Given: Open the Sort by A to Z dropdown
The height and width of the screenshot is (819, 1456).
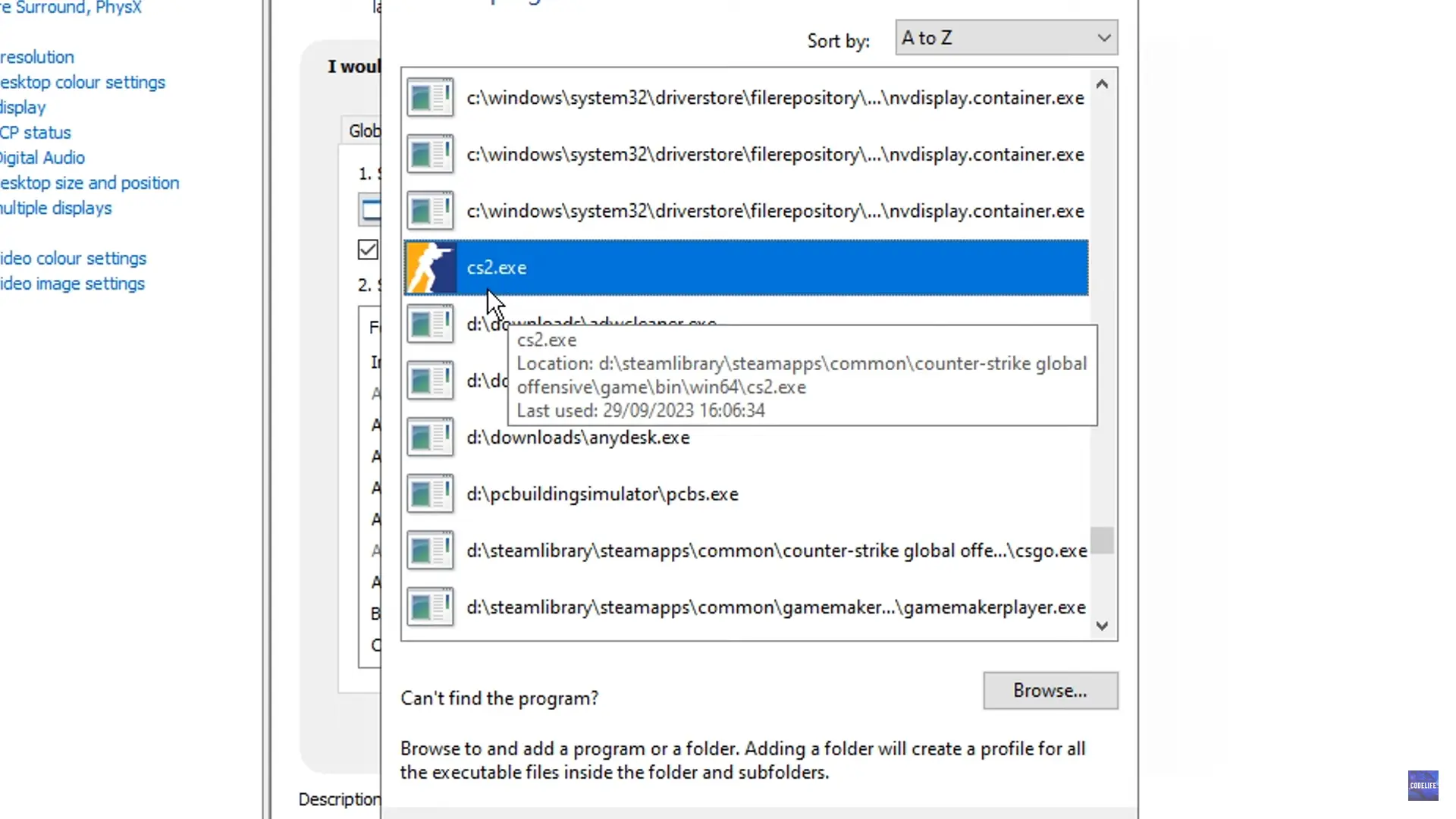Looking at the screenshot, I should [1006, 38].
